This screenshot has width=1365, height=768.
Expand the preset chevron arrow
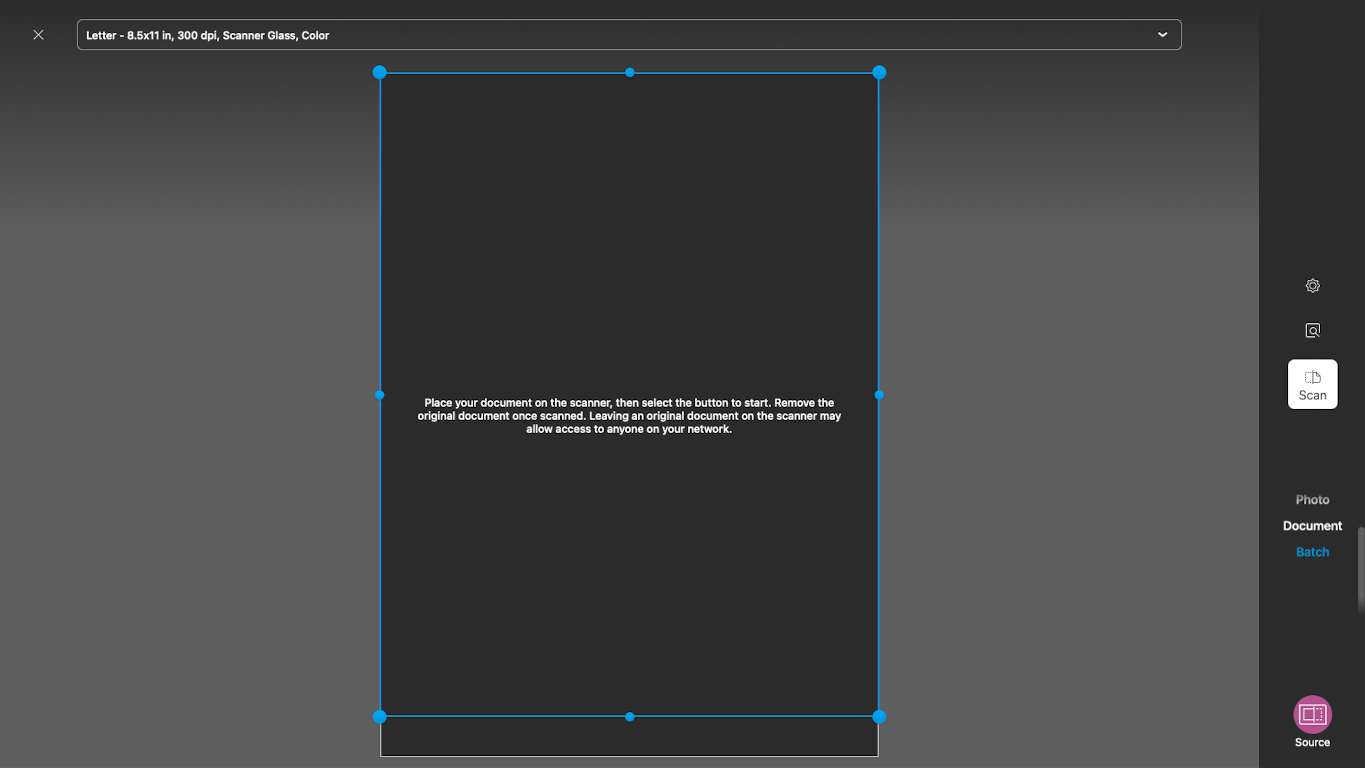[x=1162, y=35]
